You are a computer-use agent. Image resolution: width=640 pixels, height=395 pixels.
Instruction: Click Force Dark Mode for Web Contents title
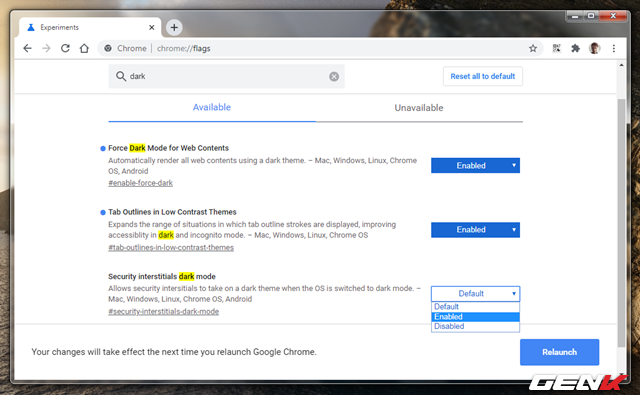pyautogui.click(x=168, y=148)
